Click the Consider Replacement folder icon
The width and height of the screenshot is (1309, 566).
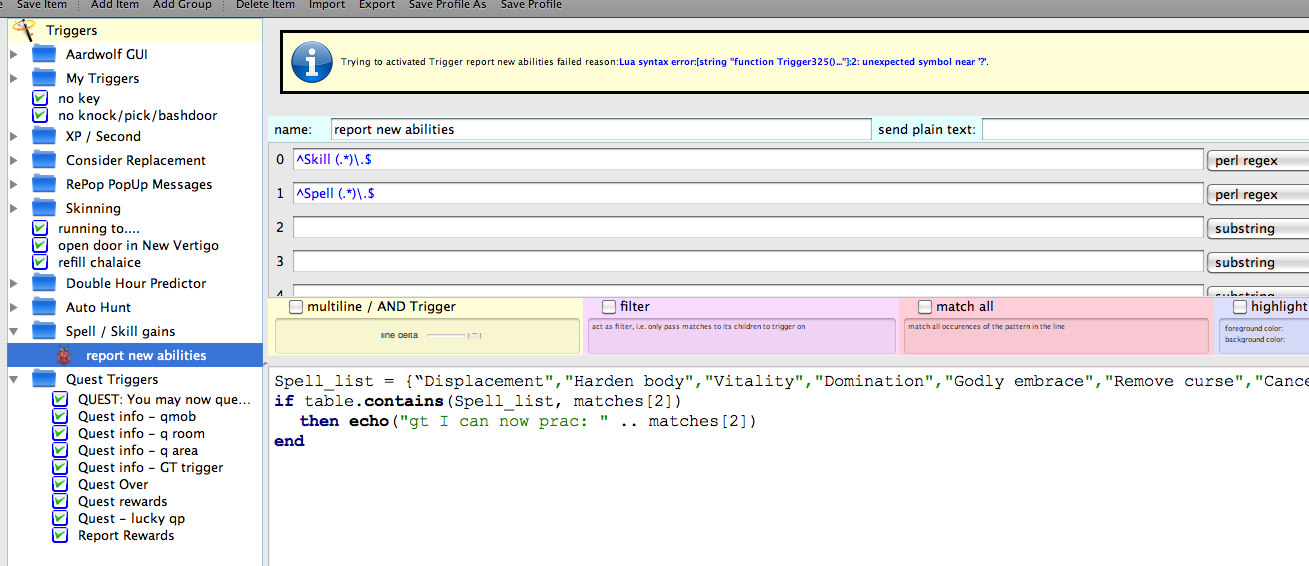(x=44, y=160)
